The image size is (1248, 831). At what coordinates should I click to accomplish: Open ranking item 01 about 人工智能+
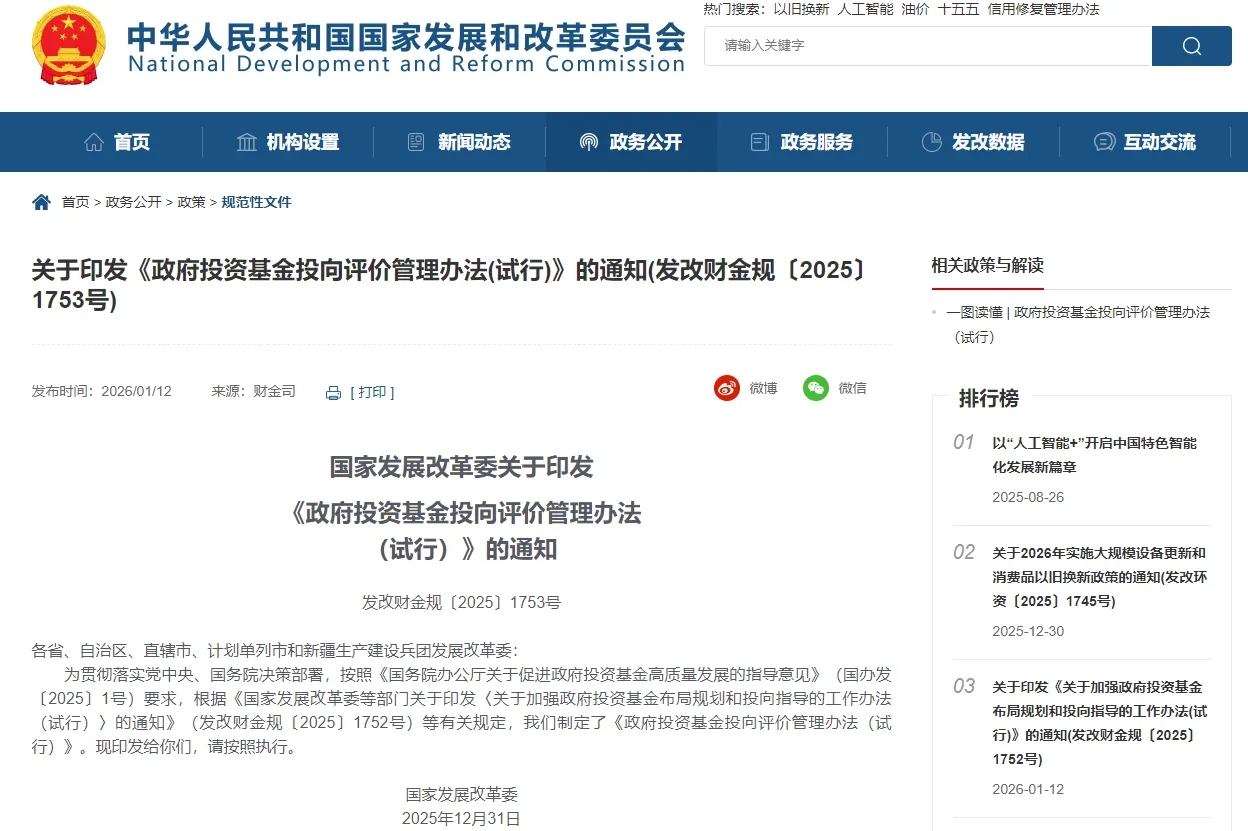(1094, 455)
